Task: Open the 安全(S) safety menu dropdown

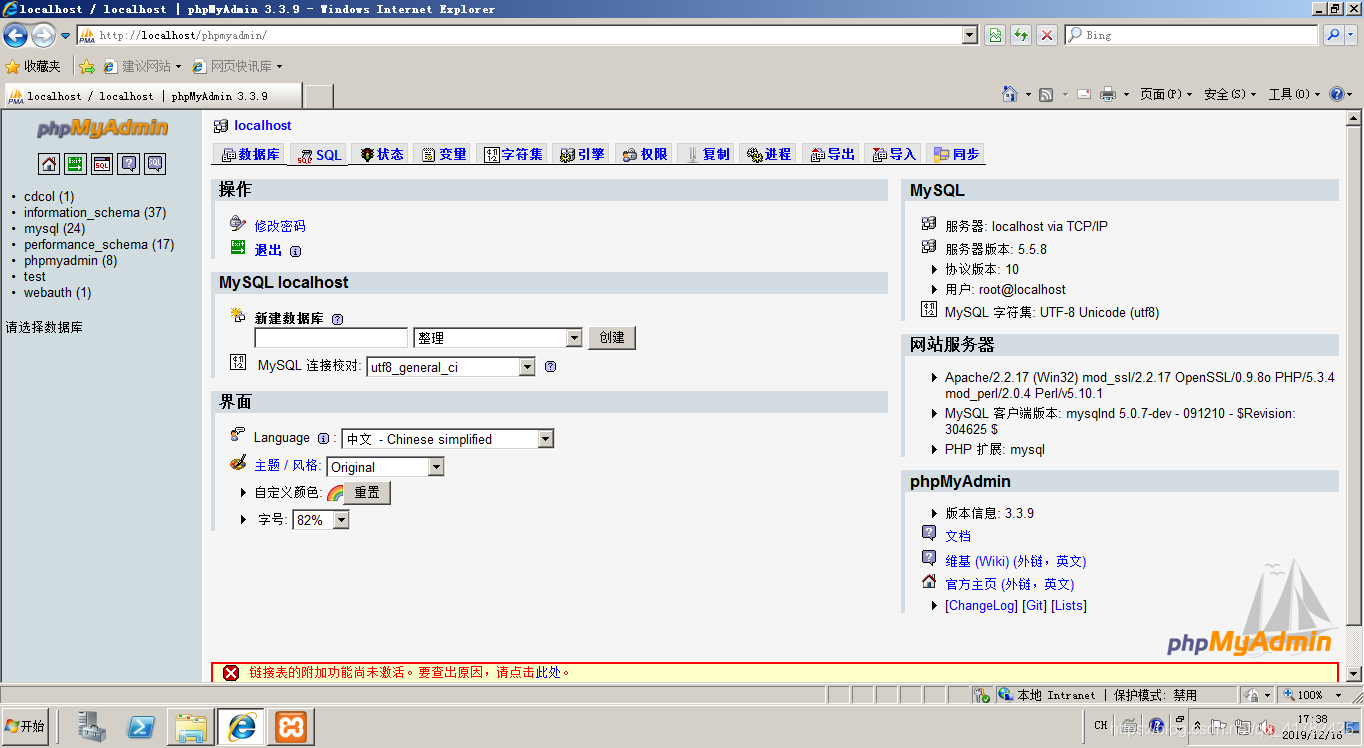Action: coord(1230,94)
